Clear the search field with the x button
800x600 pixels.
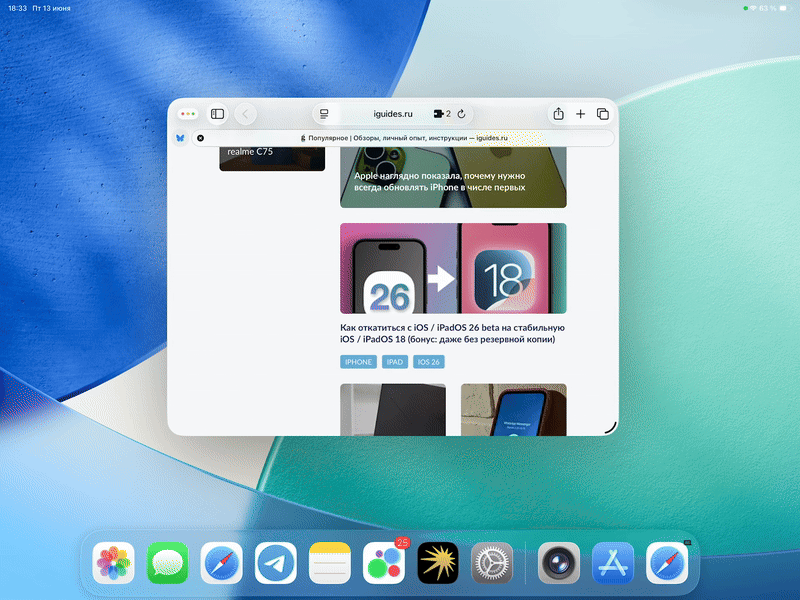tap(200, 138)
